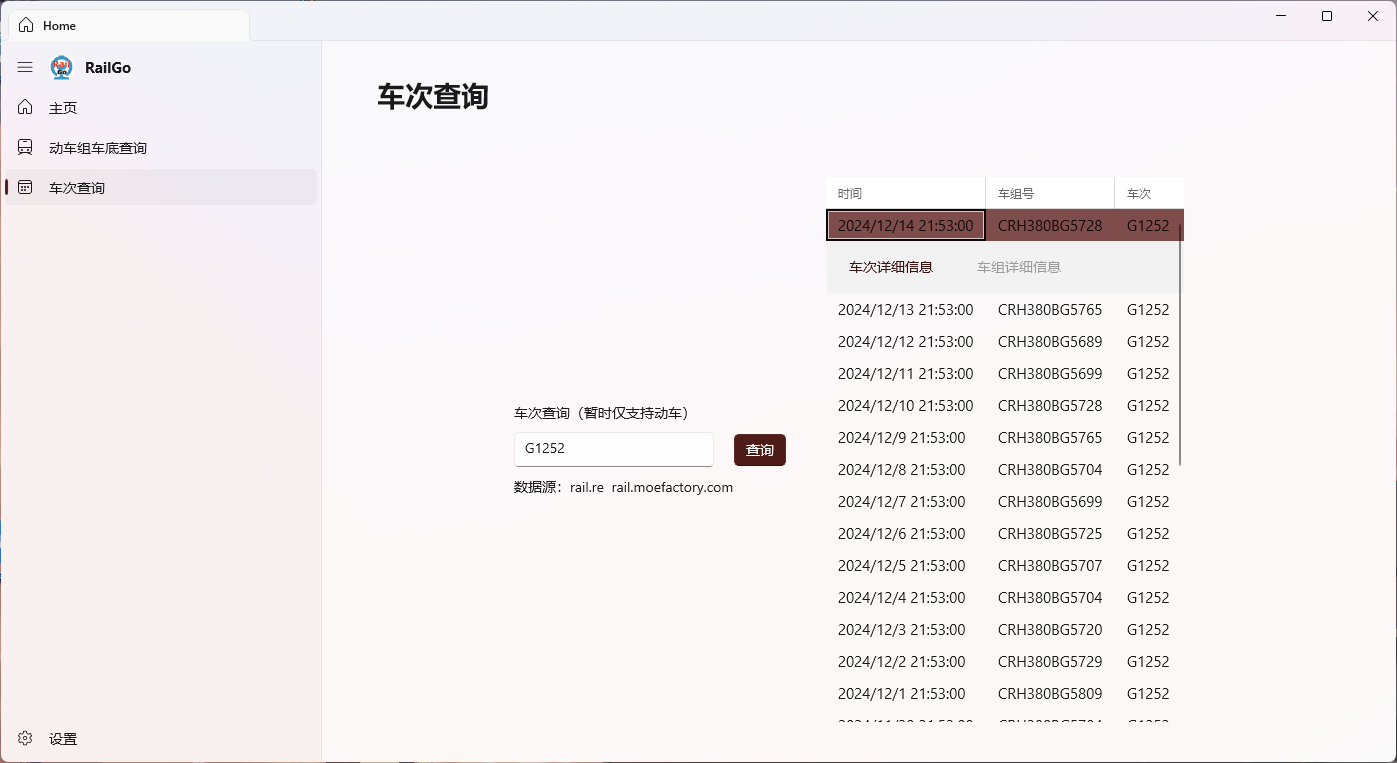Viewport: 1397px width, 763px height.
Task: Click train set CRH380BG5809
Action: click(1050, 694)
